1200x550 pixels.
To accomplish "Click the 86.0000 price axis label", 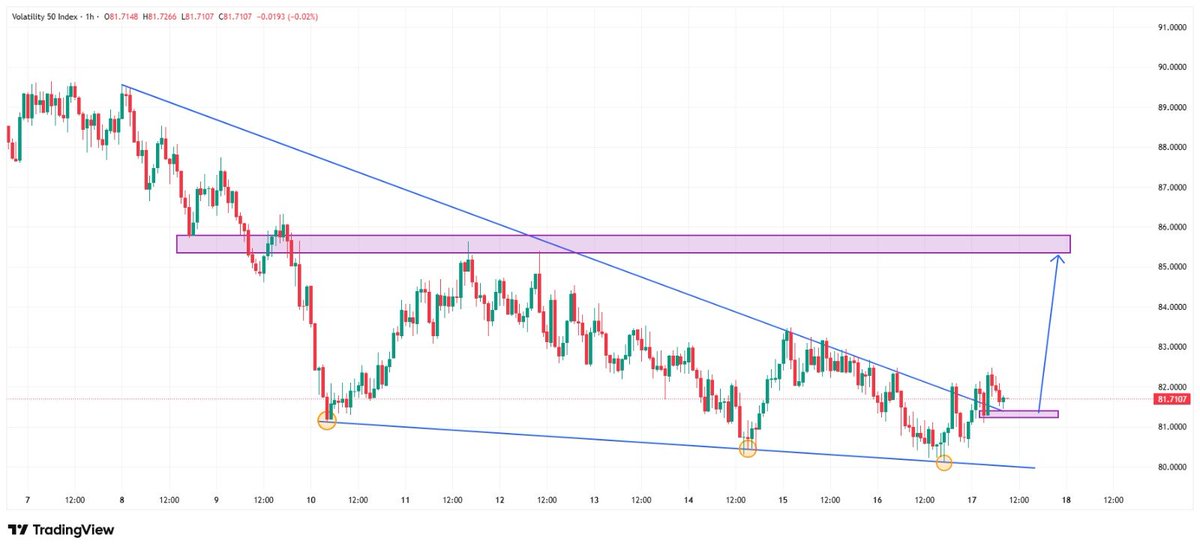I will coord(1170,227).
